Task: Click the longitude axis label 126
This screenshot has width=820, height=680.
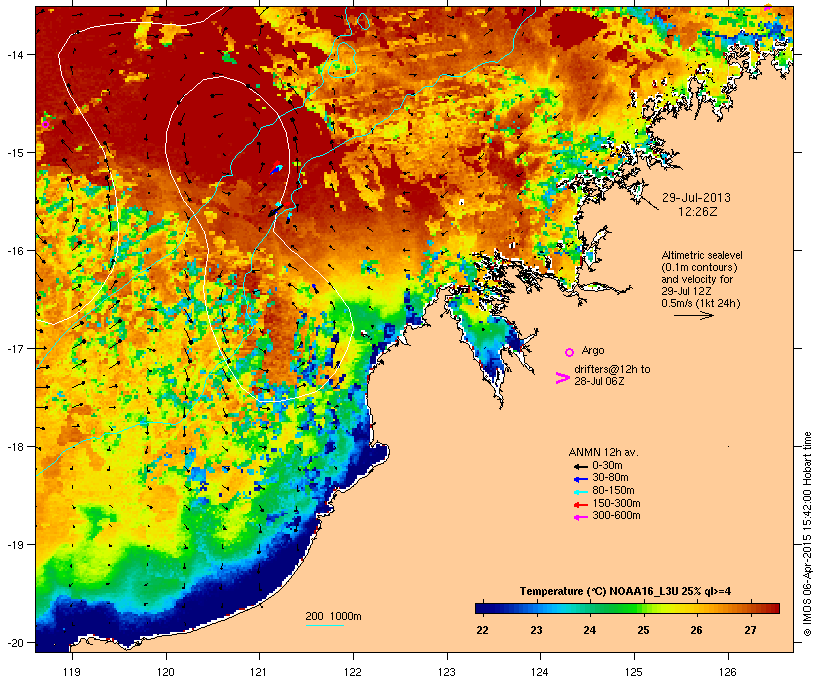Action: pyautogui.click(x=727, y=672)
